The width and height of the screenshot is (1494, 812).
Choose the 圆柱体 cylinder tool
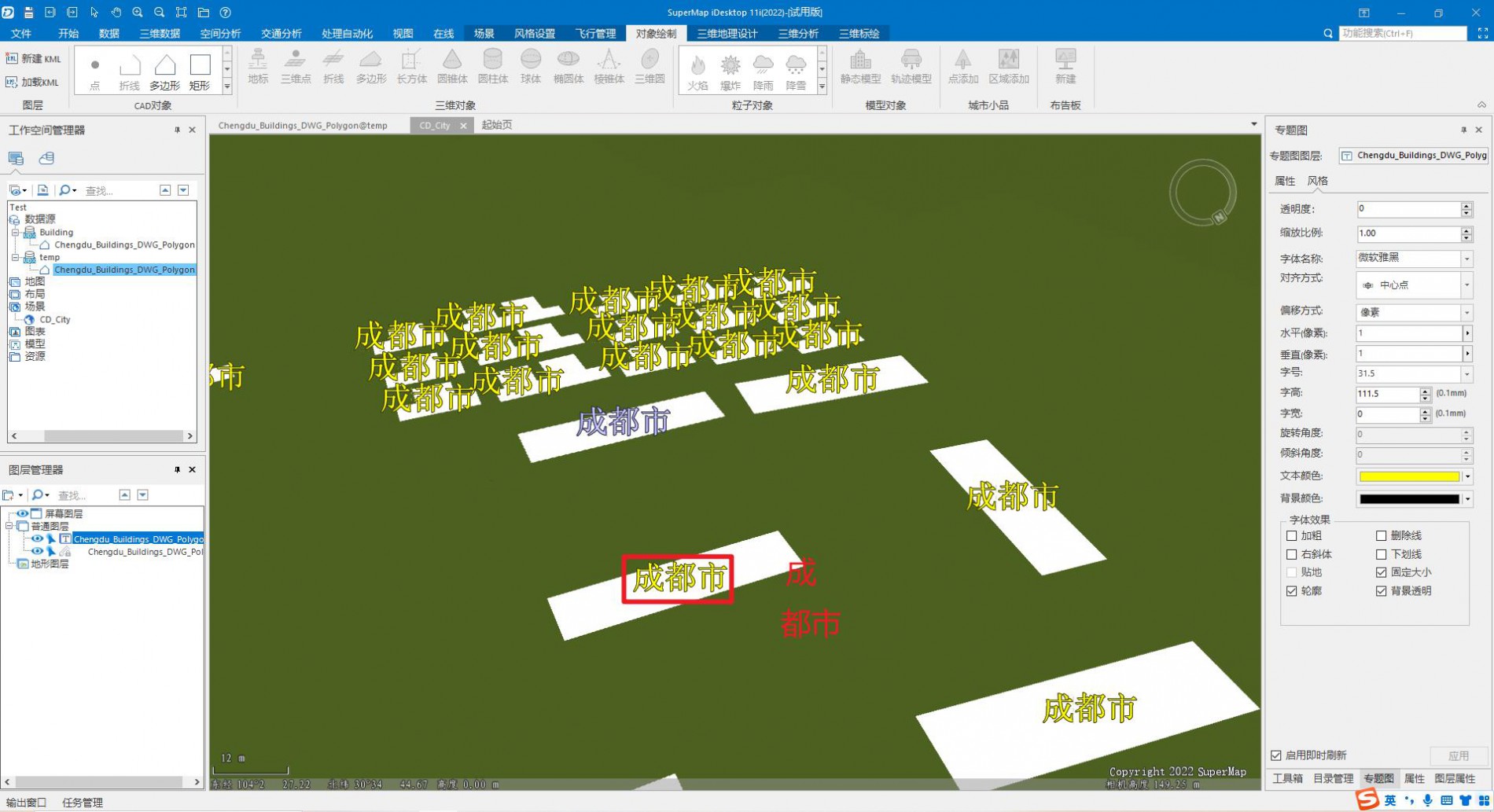click(493, 67)
